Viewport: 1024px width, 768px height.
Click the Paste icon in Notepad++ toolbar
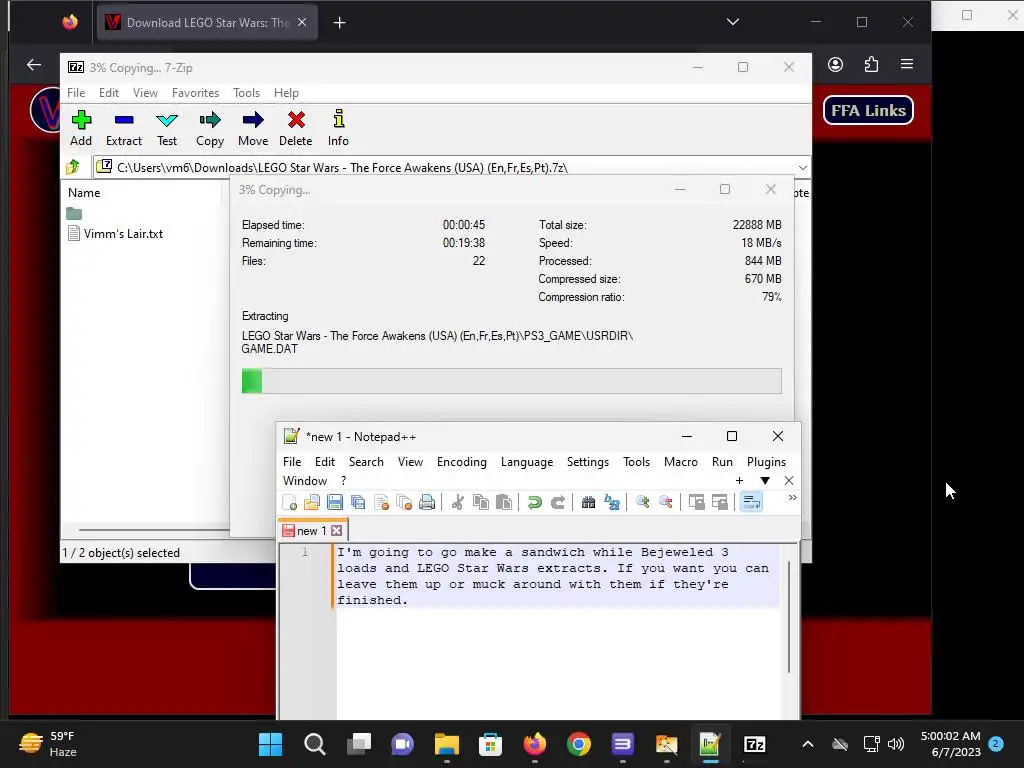[504, 502]
